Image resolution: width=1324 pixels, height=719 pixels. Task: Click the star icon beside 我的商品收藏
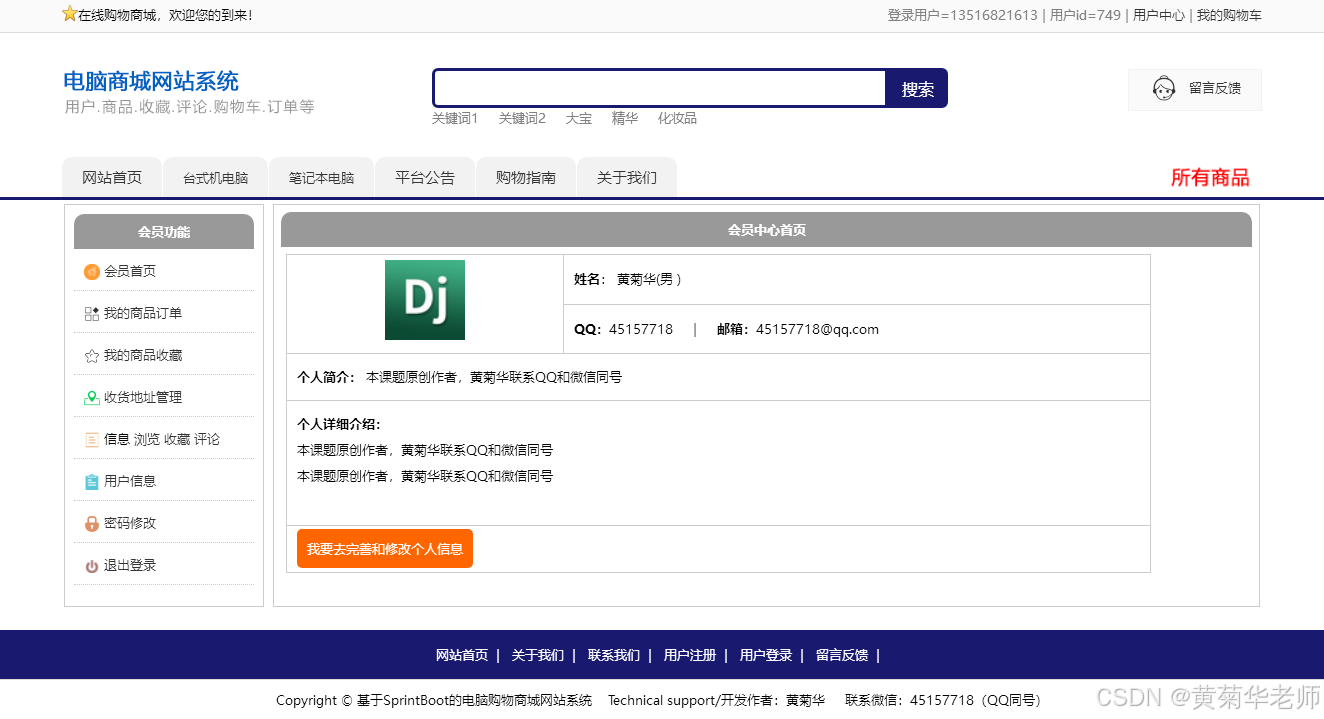pos(92,356)
